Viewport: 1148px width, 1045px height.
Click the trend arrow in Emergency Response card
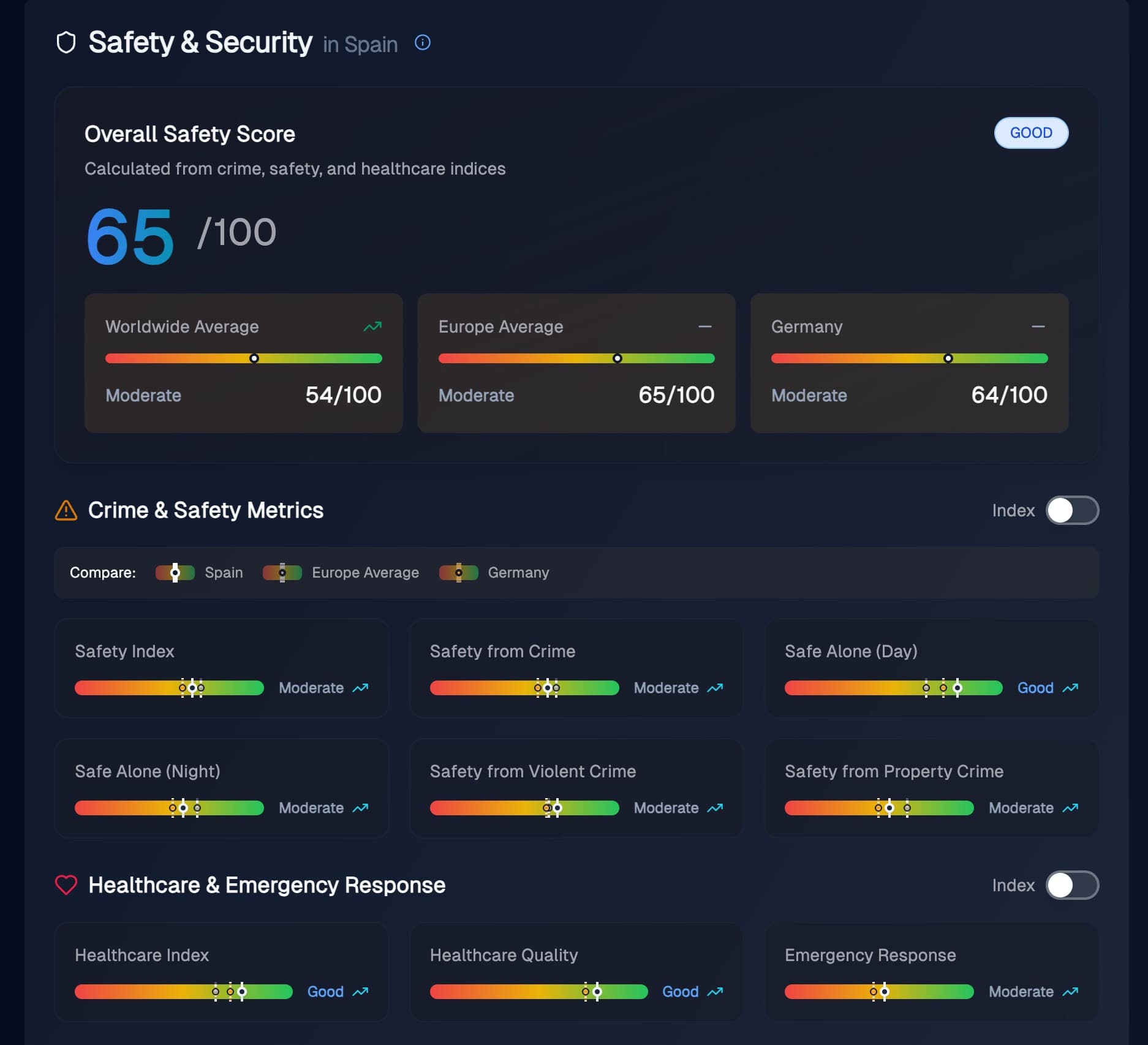1070,992
